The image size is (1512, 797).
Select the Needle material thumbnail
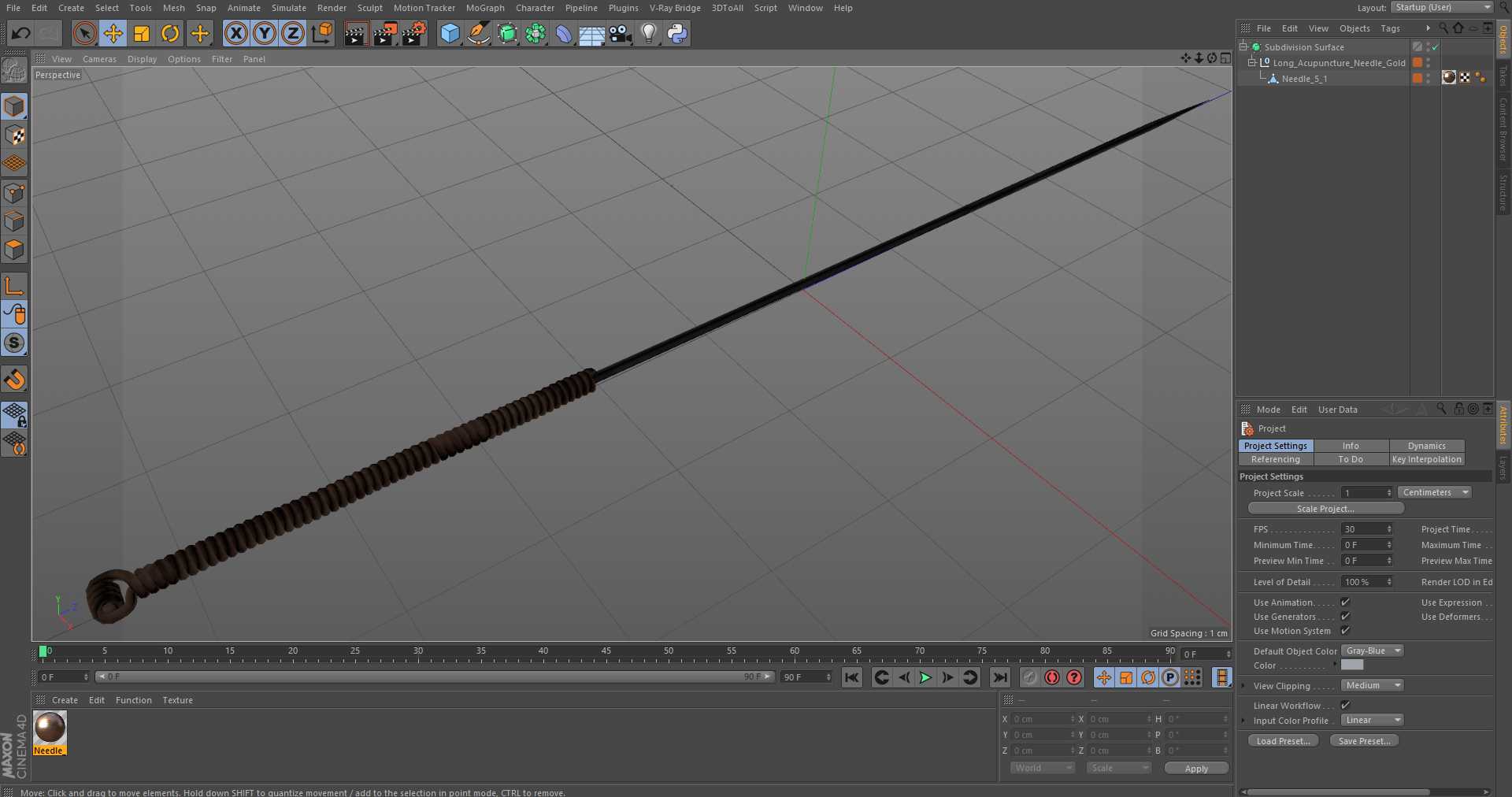click(x=50, y=728)
